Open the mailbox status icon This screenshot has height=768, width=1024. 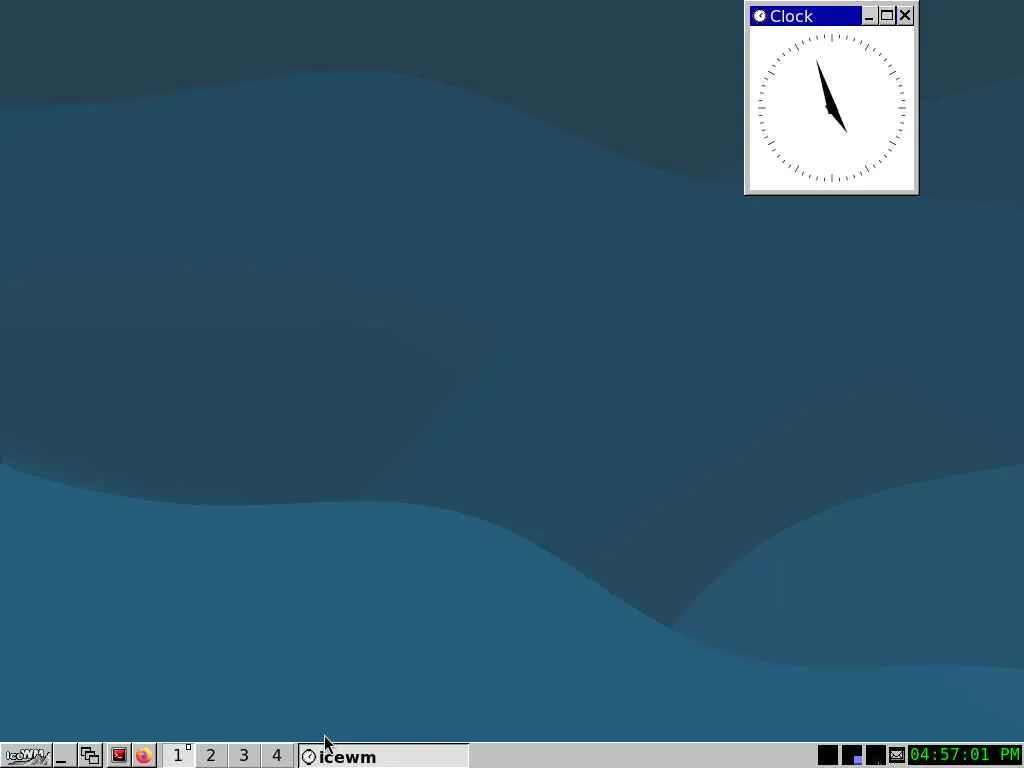pos(897,756)
